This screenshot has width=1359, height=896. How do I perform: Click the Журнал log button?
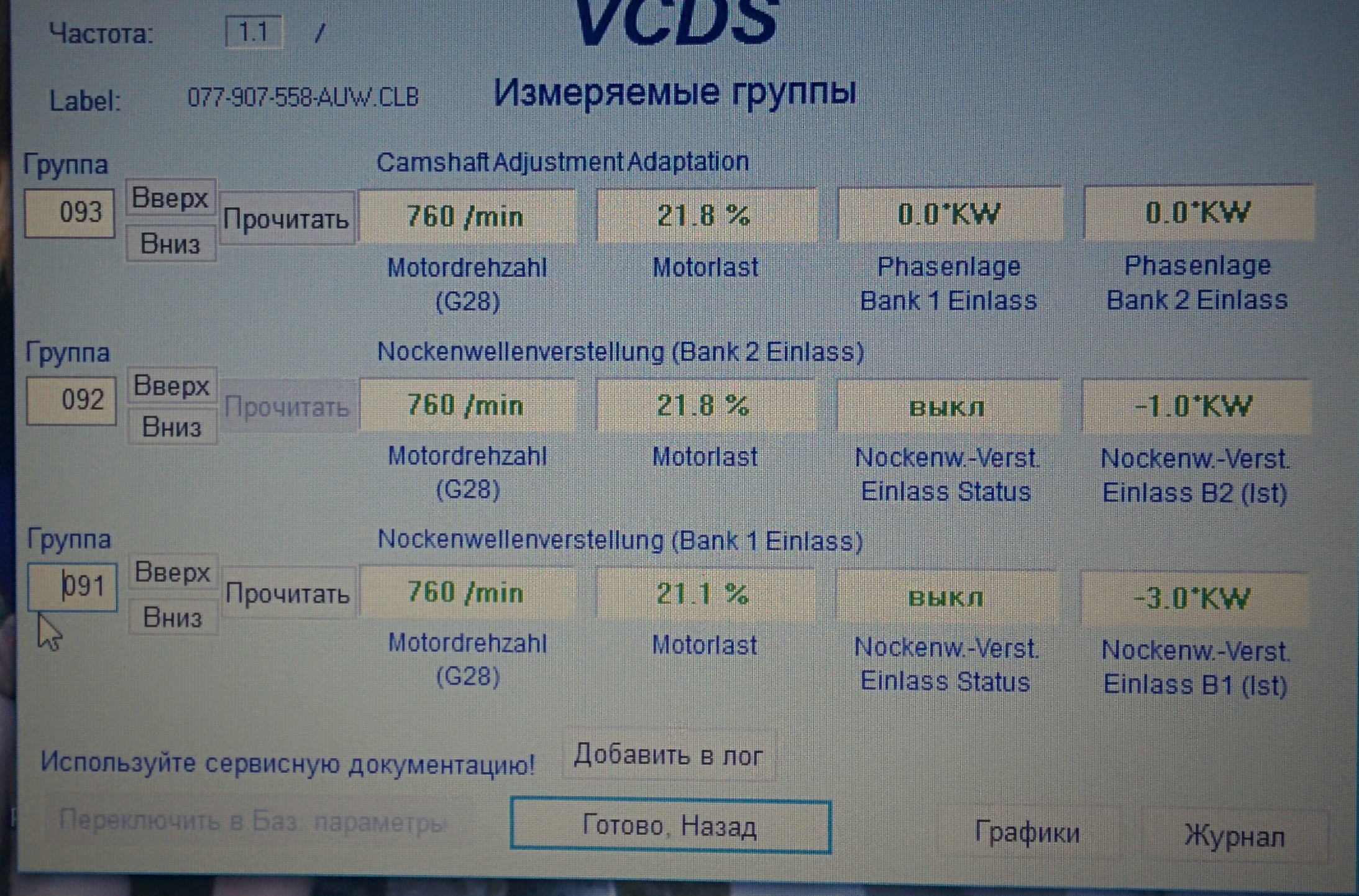tap(1234, 836)
